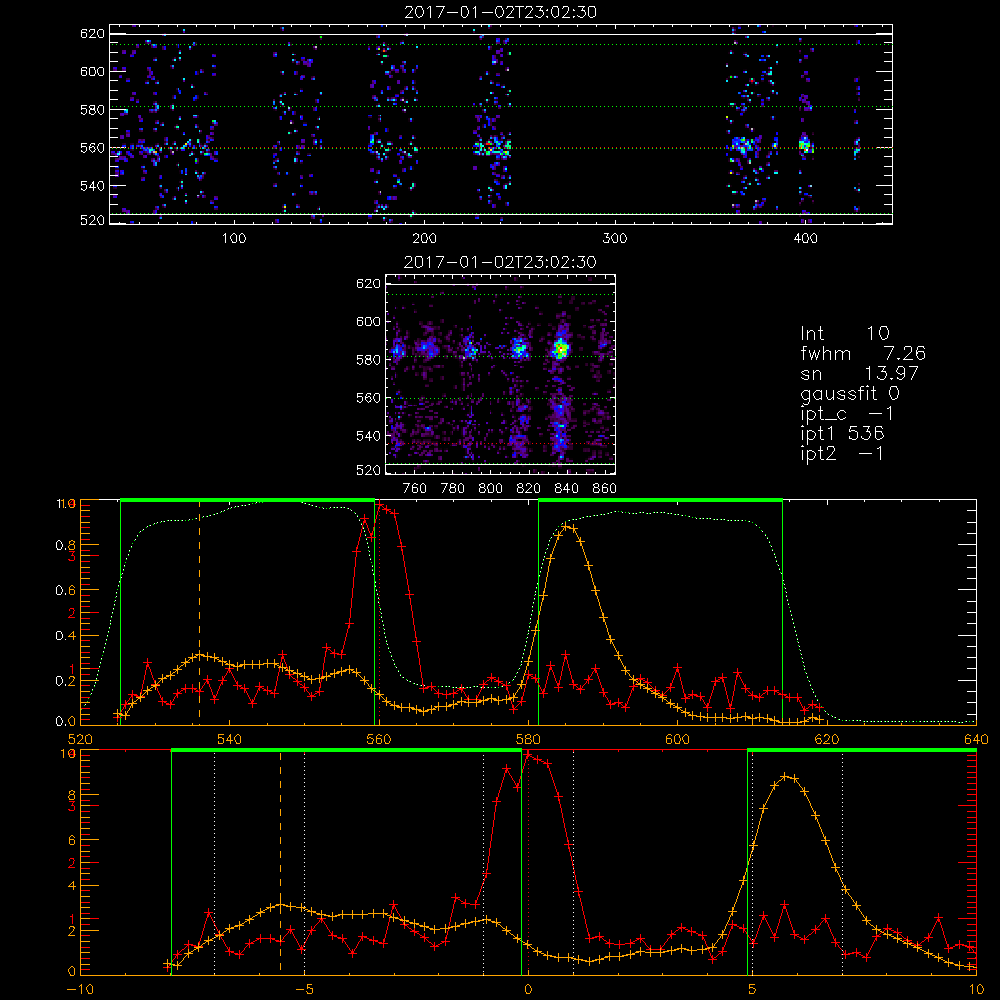Click x-axis label 5 of the bottom plot
Viewport: 1000px width, 1000px height.
point(752,990)
